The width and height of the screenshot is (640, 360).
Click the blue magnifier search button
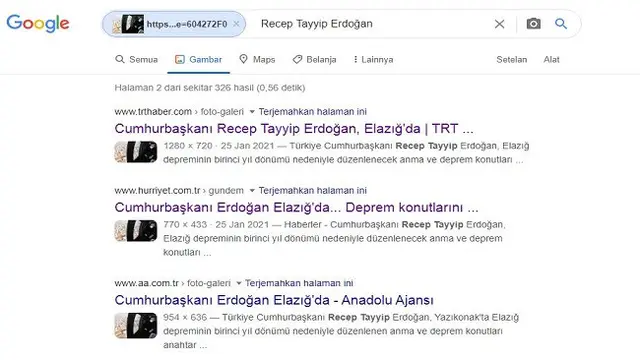(x=561, y=24)
